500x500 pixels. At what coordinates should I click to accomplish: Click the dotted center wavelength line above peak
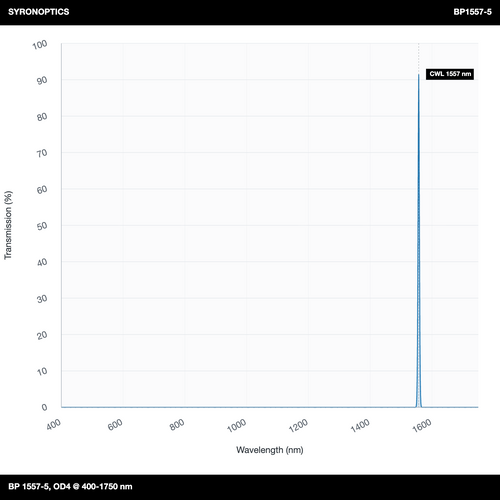(419, 58)
